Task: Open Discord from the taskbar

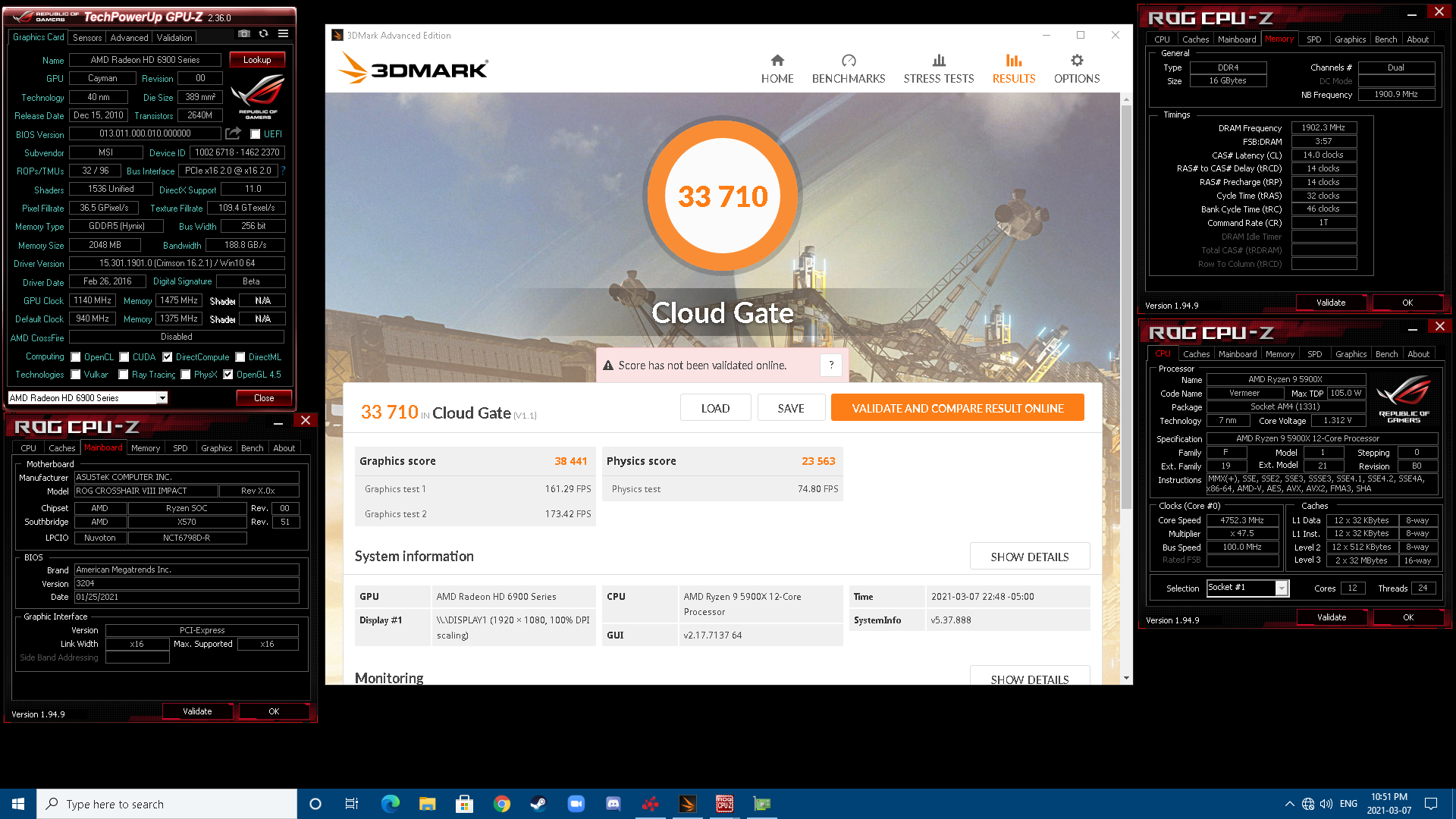Action: tap(613, 804)
